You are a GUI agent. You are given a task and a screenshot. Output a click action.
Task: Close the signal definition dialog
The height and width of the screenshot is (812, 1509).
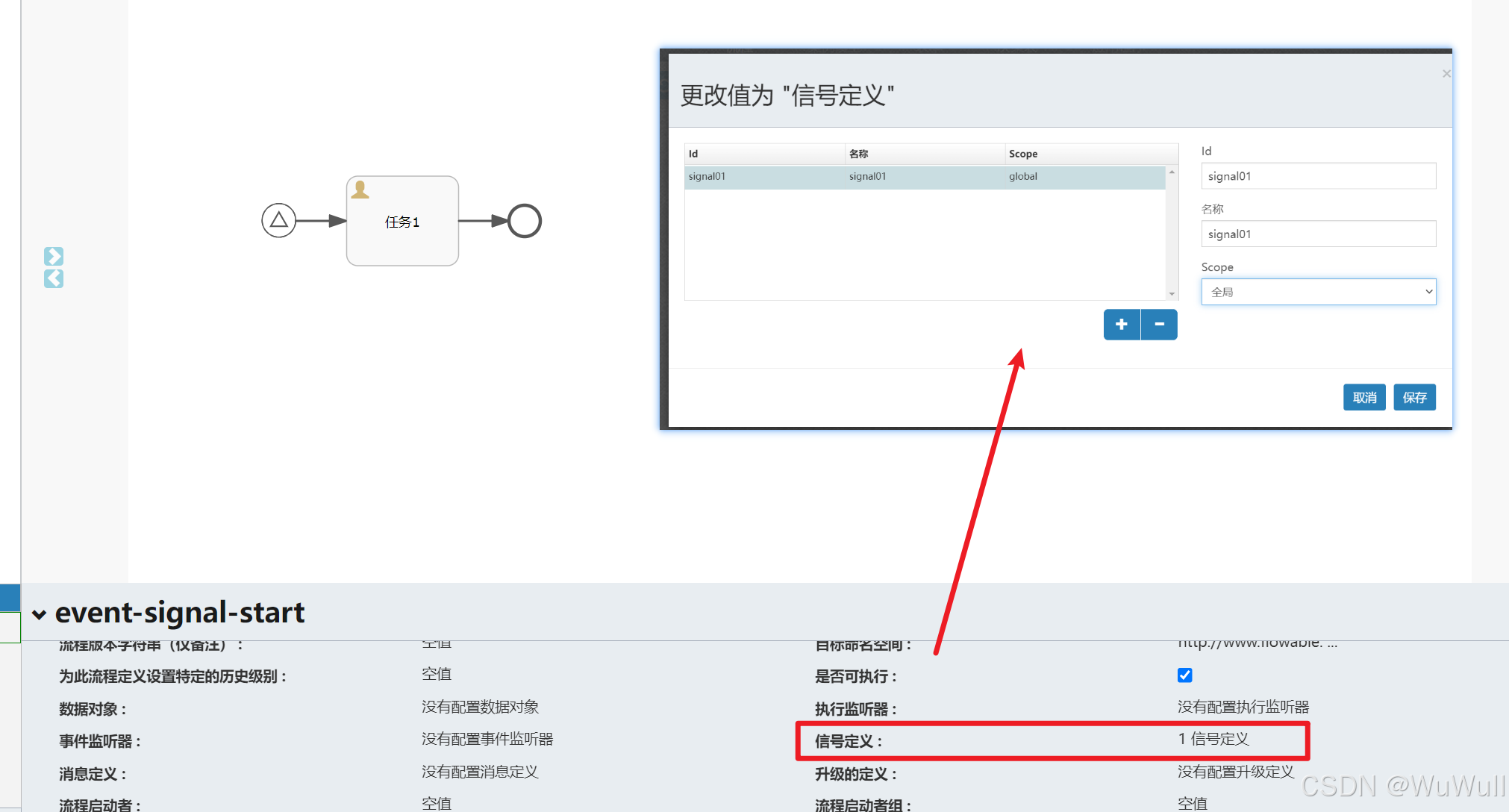pyautogui.click(x=1446, y=74)
